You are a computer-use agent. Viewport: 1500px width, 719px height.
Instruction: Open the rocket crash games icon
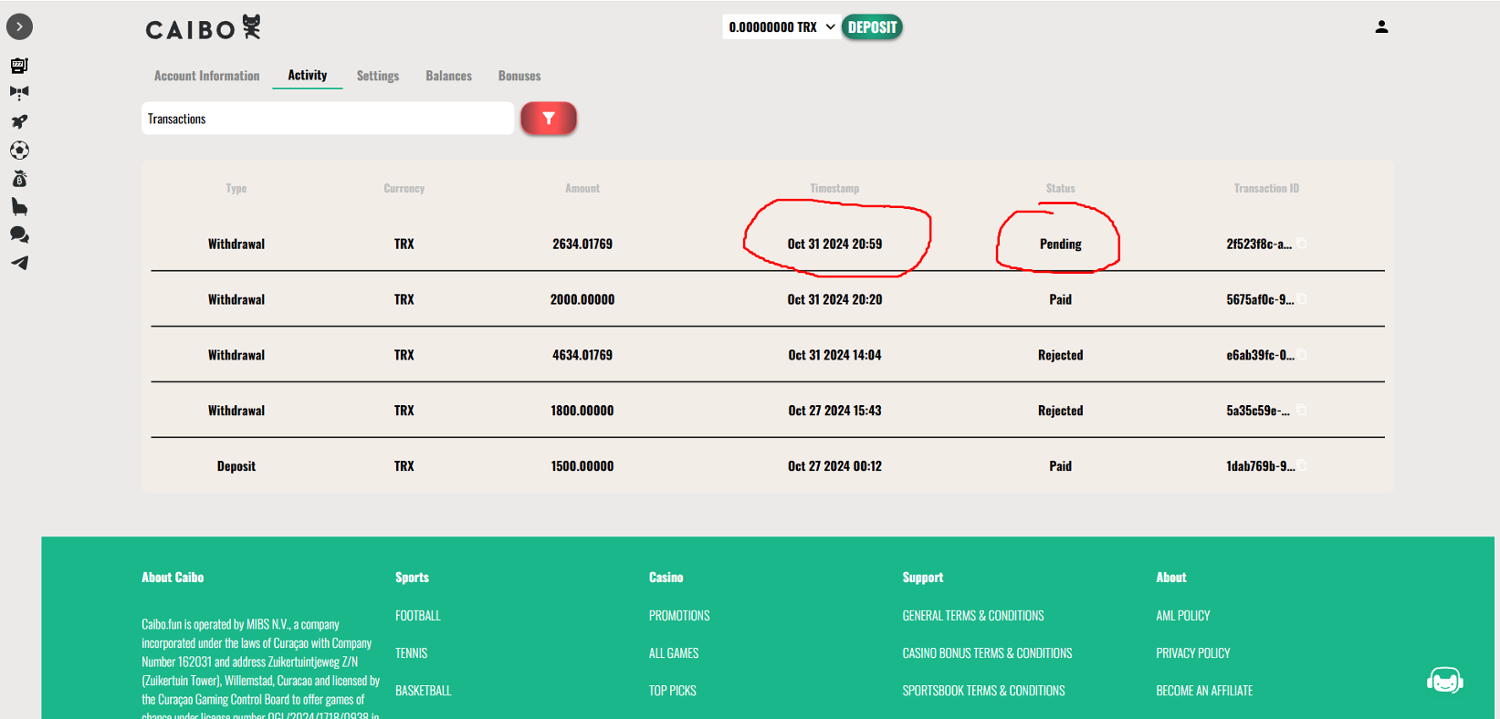pos(19,122)
